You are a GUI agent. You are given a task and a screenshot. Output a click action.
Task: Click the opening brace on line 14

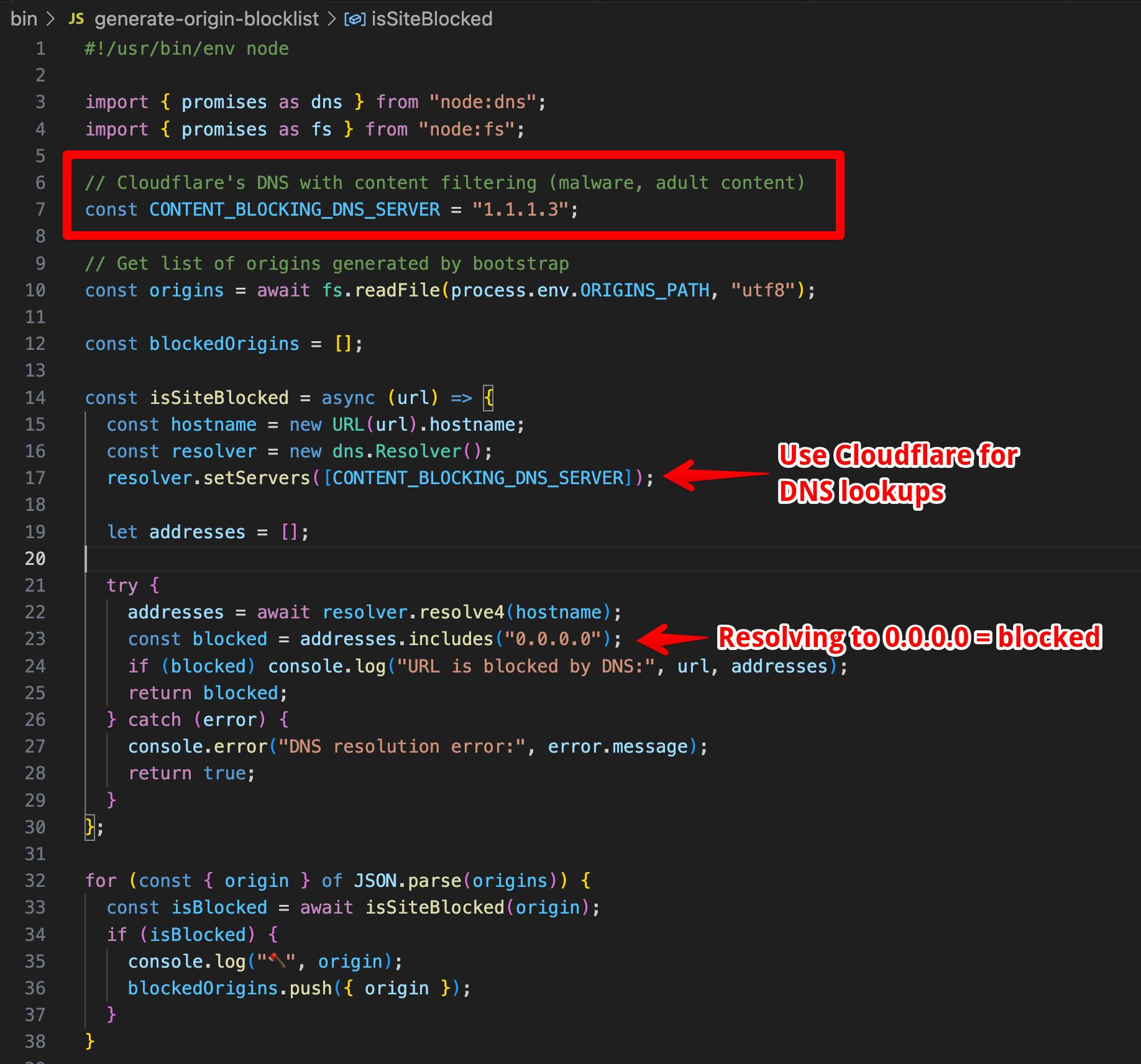[488, 398]
